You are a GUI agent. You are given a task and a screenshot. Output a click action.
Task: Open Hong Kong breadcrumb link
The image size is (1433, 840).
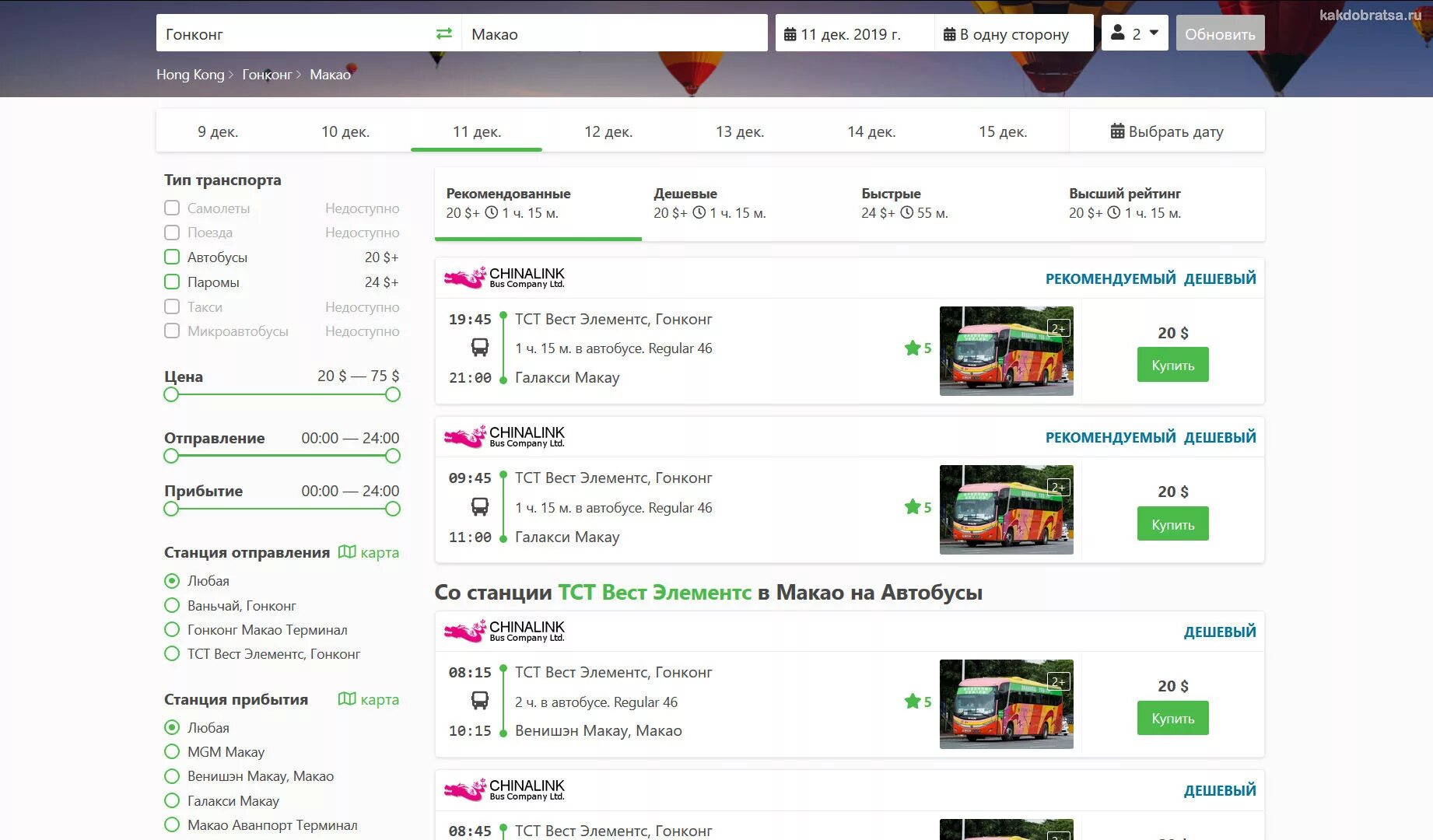coord(190,74)
